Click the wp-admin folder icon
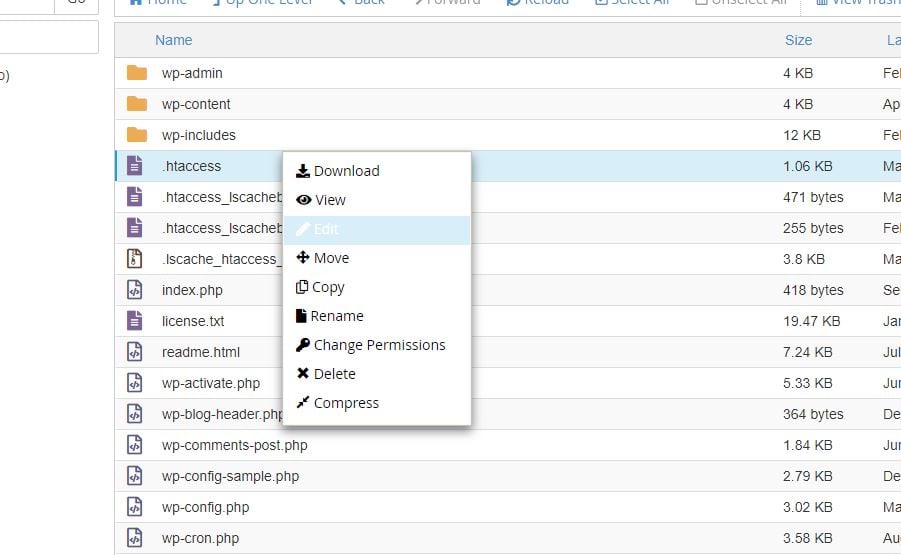 (x=137, y=73)
